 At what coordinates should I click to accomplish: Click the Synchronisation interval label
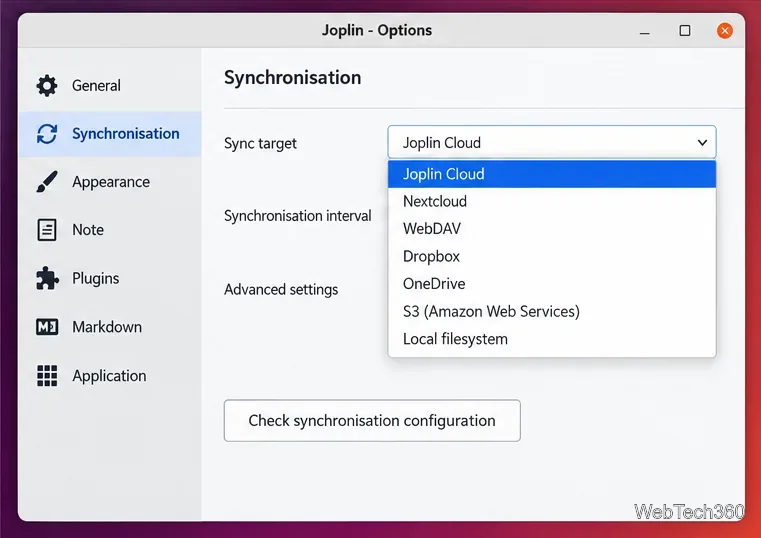tap(298, 215)
